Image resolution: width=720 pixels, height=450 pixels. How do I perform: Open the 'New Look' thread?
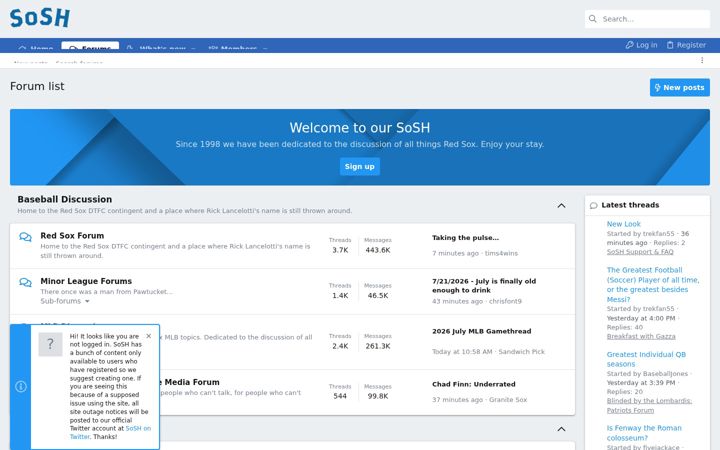tap(623, 224)
